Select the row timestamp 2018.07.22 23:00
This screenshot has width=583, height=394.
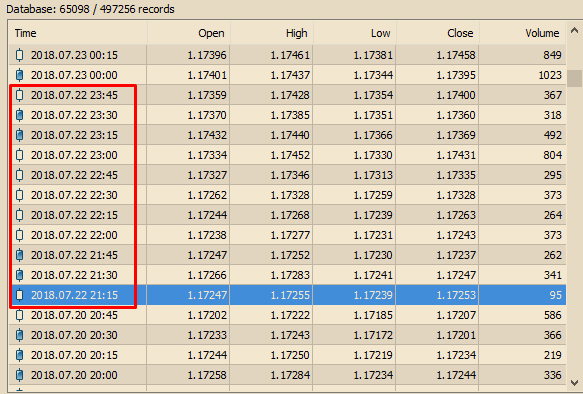click(74, 155)
